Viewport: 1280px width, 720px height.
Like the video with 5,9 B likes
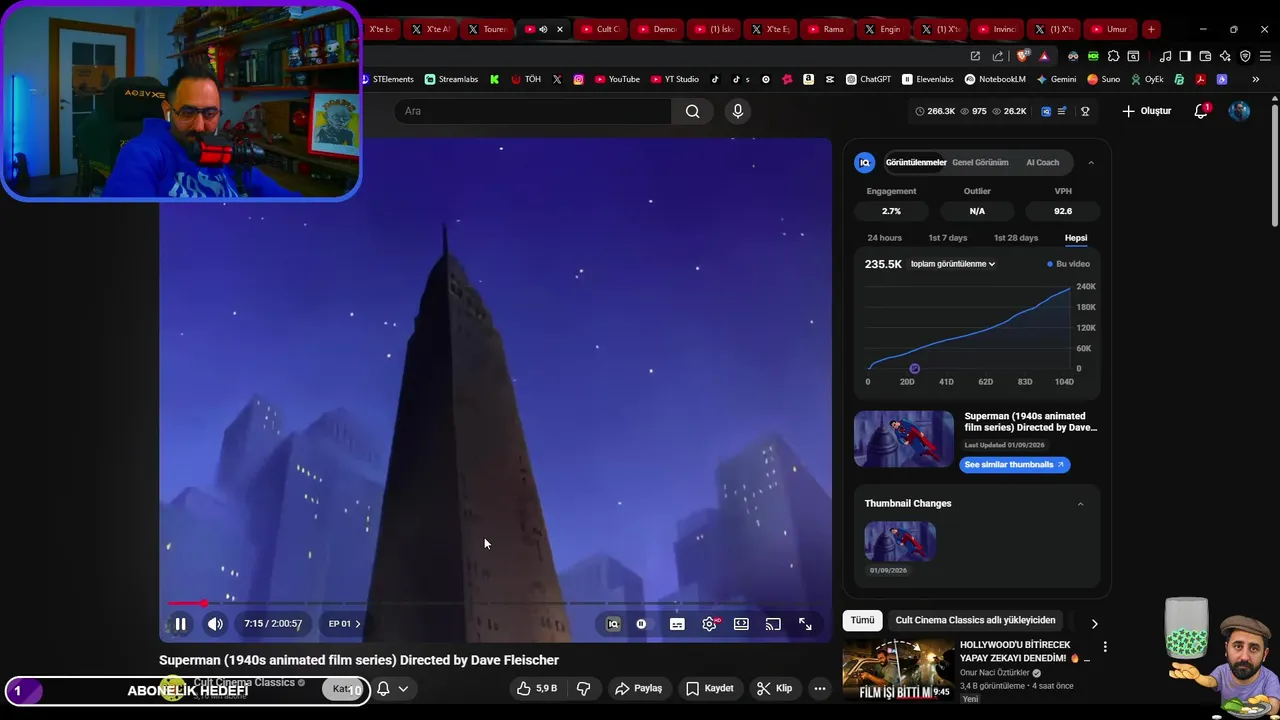pos(537,688)
